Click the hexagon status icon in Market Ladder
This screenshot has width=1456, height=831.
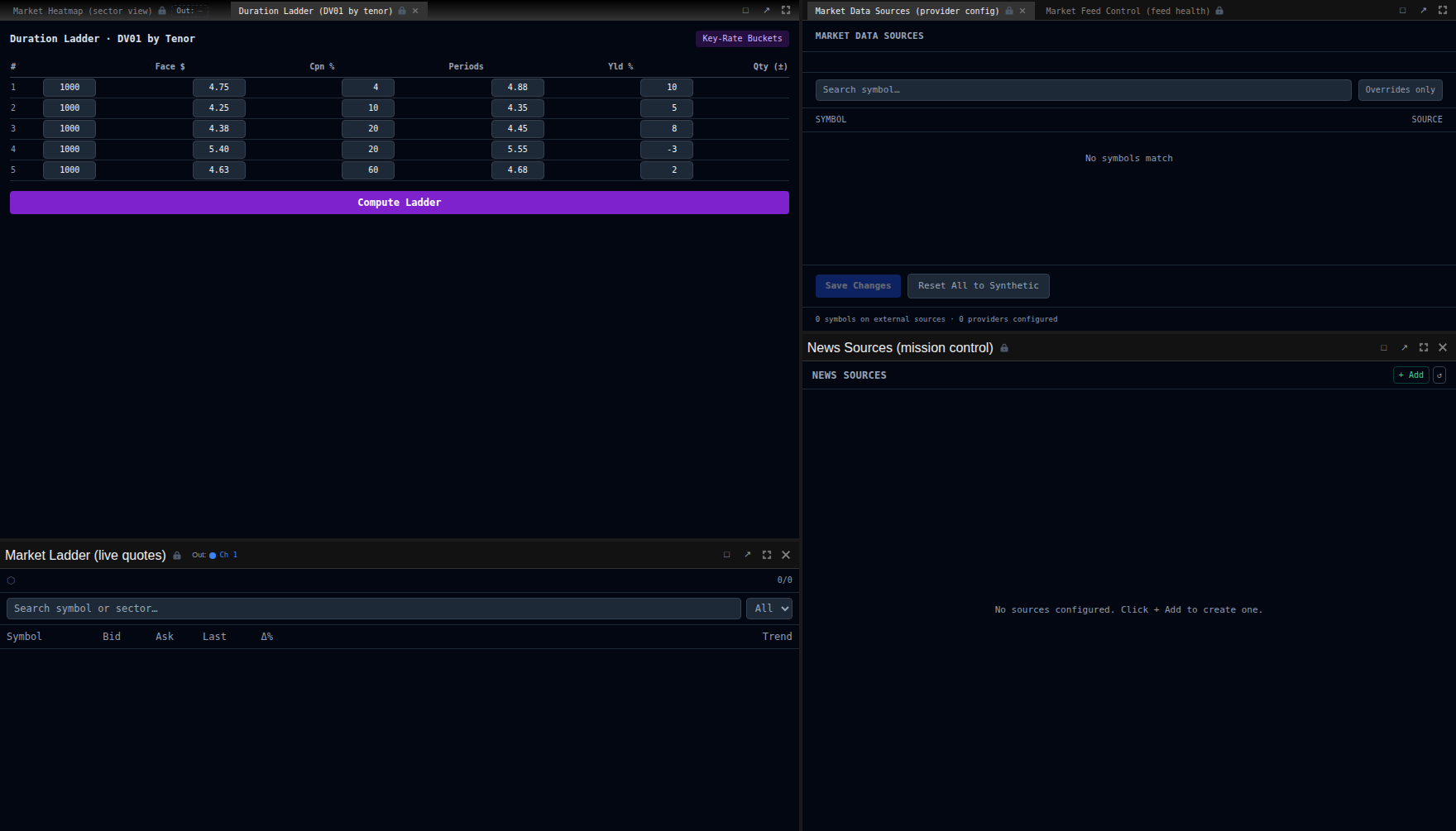click(x=11, y=580)
